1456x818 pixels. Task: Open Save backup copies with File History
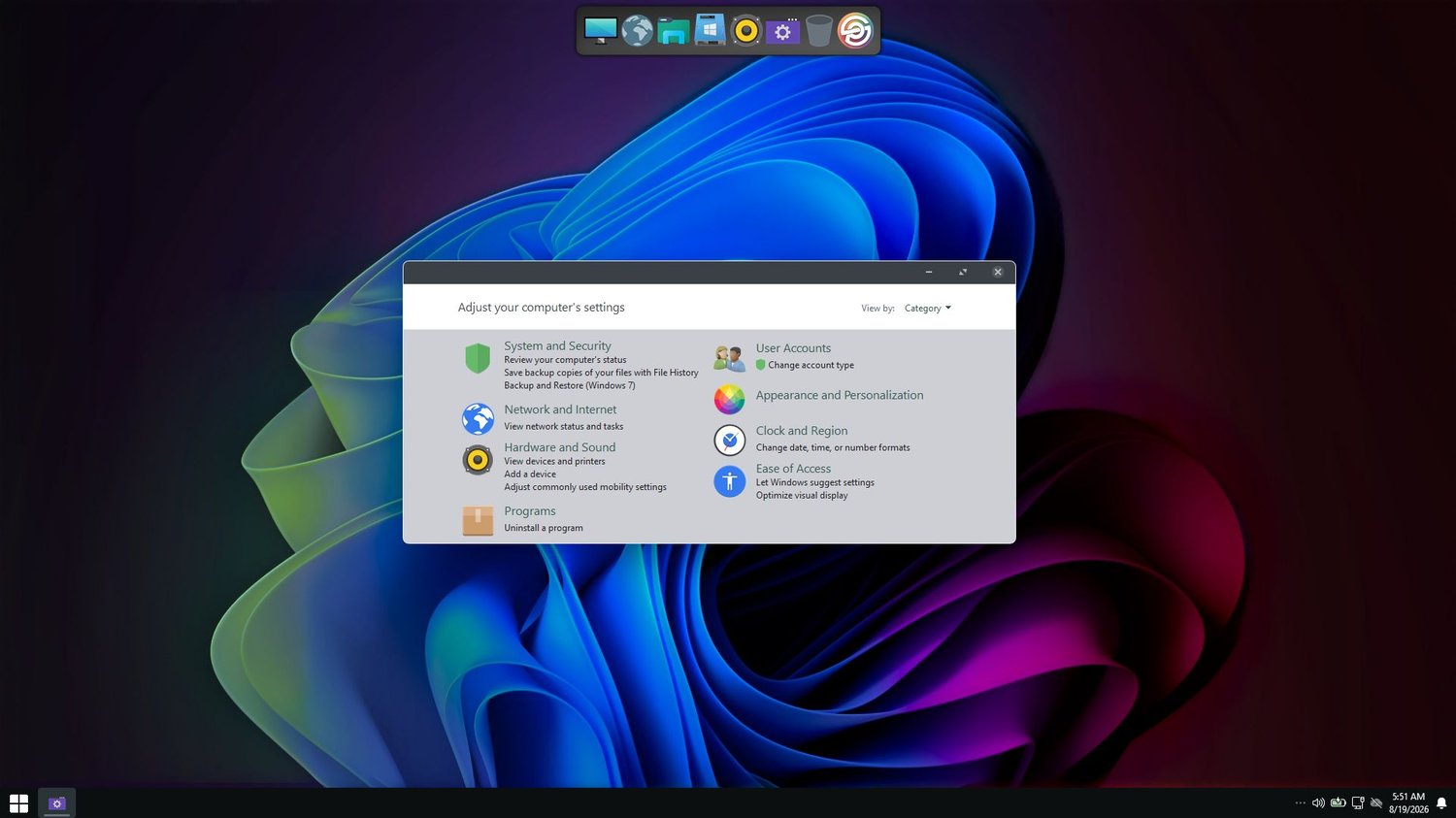(x=601, y=373)
